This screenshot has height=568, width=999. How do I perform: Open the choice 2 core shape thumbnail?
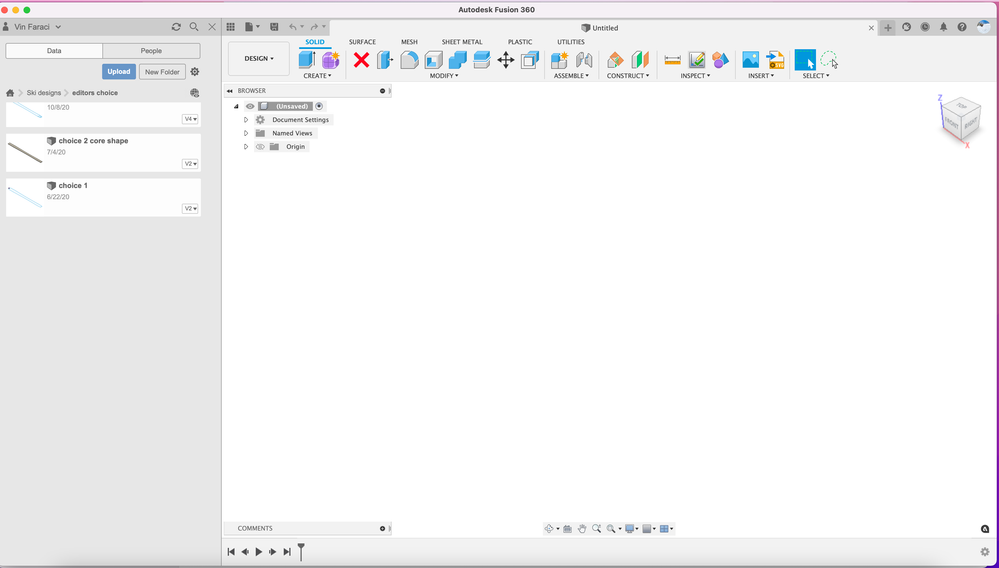point(25,152)
